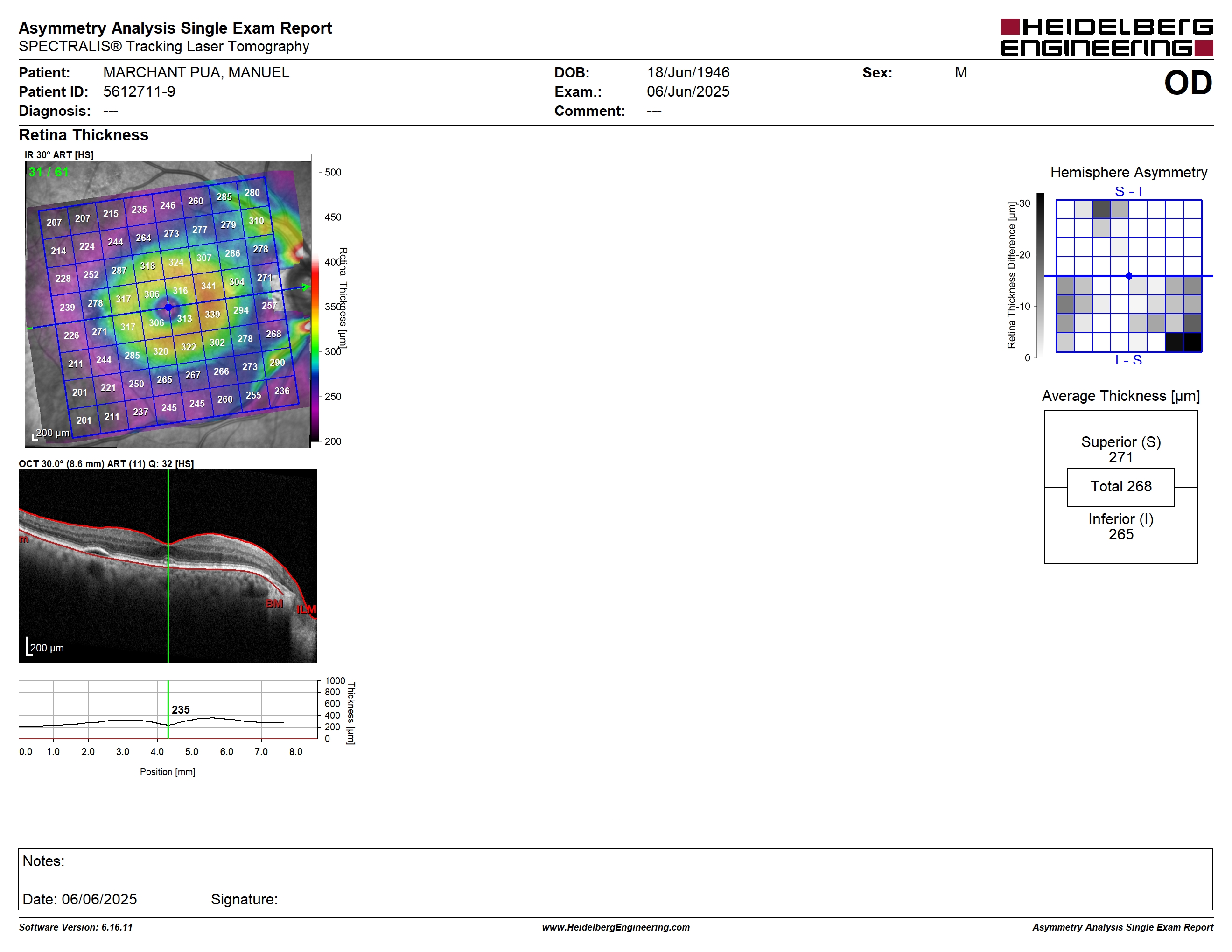The image size is (1232, 952).
Task: Click the green 31 / 61 scan counter
Action: click(49, 172)
